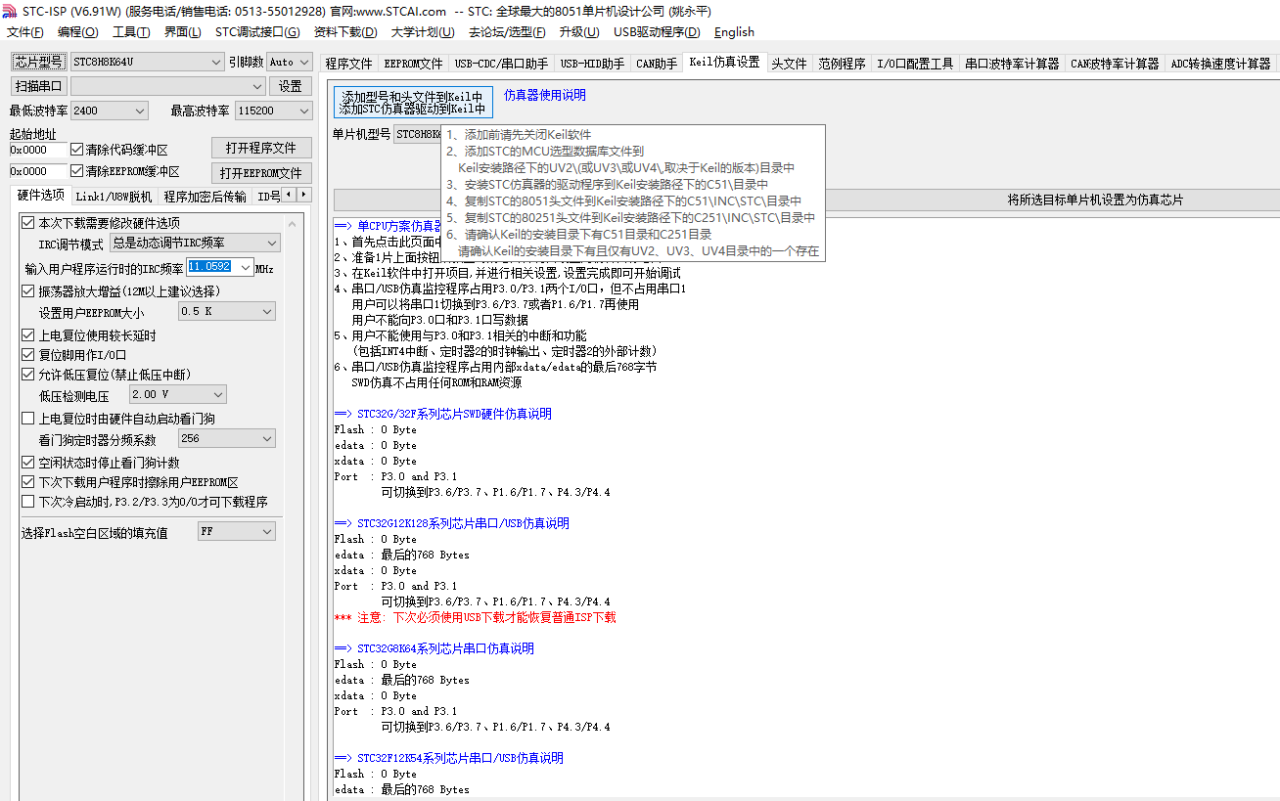Switch interface language via English menu item
Viewport: 1280px width, 801px height.
tap(733, 31)
